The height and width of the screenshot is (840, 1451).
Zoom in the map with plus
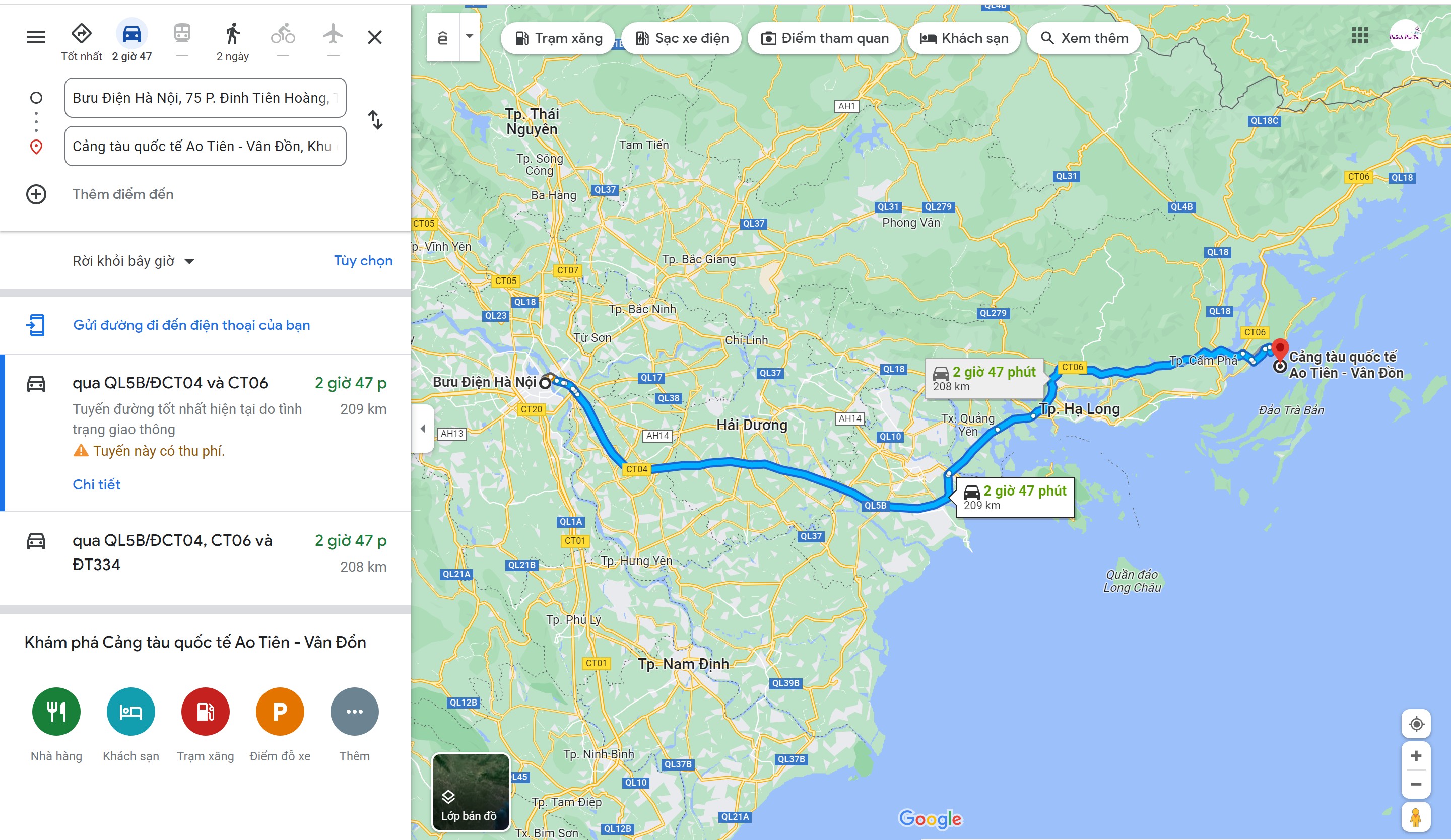click(1416, 756)
